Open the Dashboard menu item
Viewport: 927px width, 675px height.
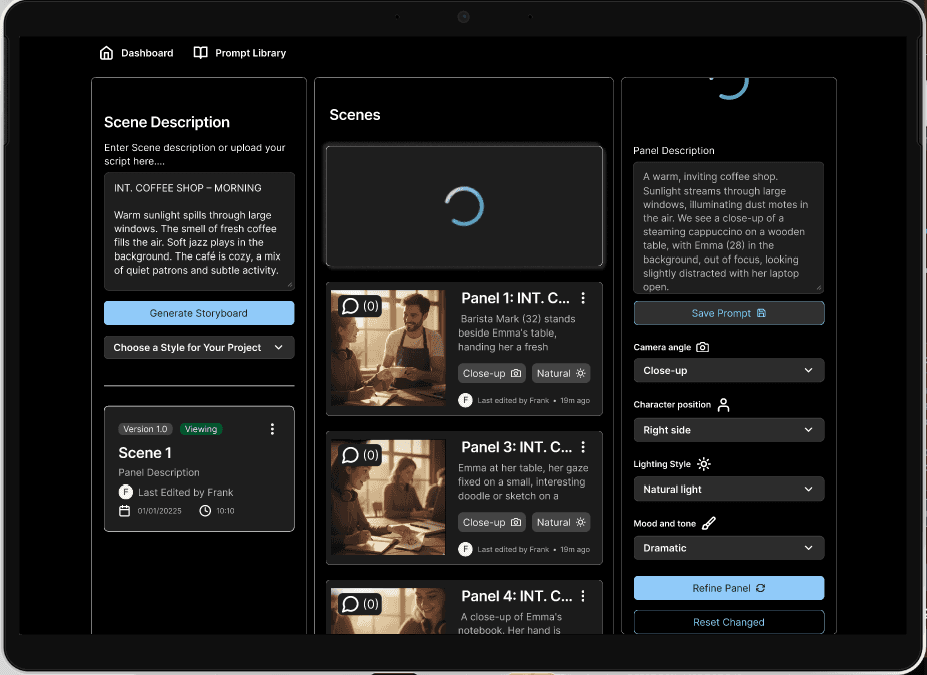(137, 53)
